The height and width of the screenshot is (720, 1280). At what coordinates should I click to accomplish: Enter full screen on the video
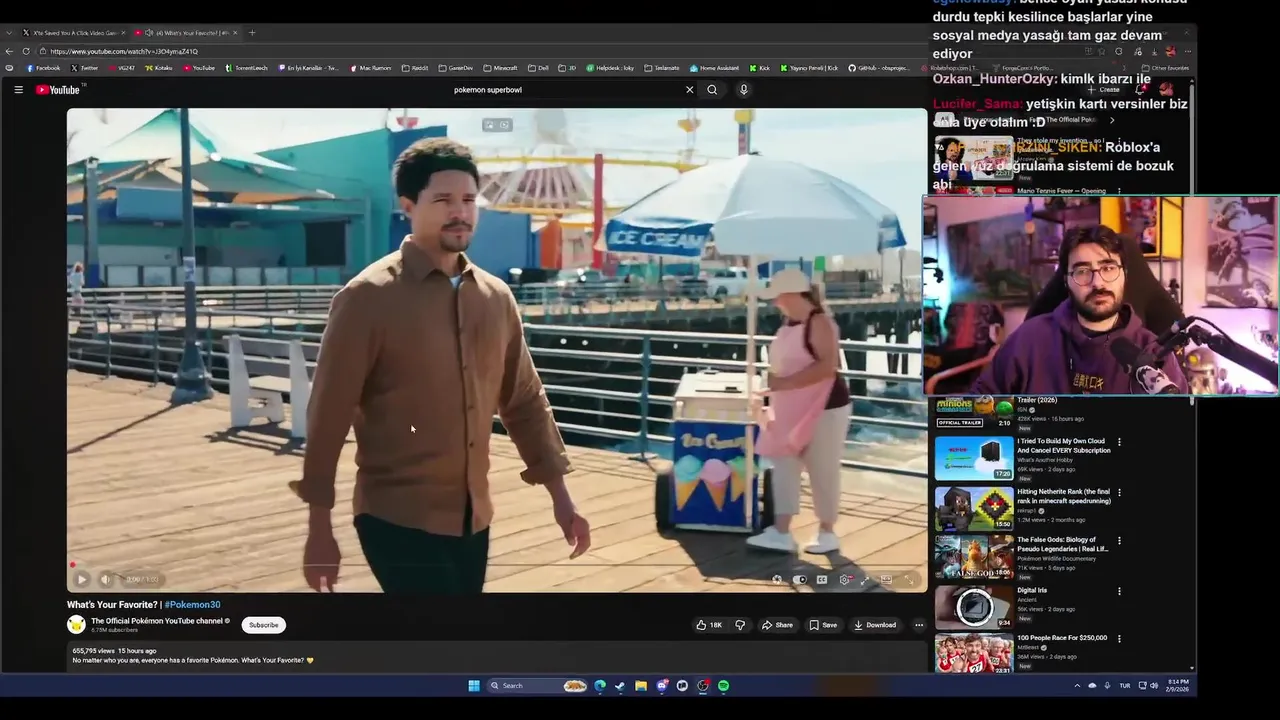tap(909, 579)
